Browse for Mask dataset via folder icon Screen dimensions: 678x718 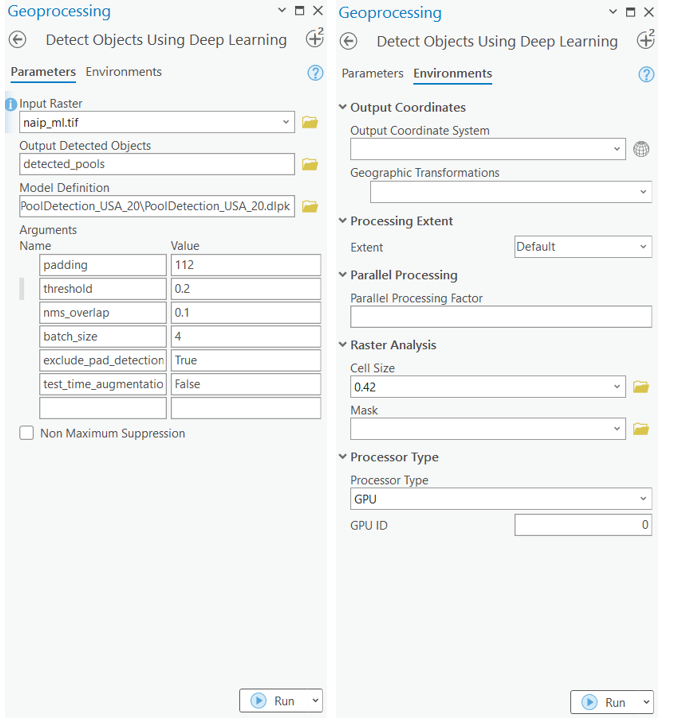pos(641,429)
